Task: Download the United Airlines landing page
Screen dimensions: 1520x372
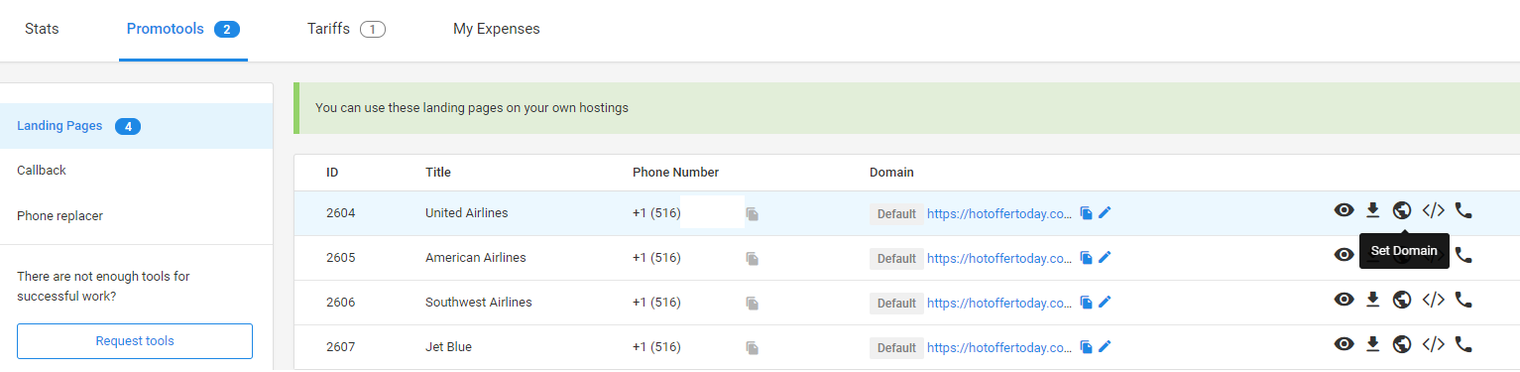Action: tap(1373, 210)
